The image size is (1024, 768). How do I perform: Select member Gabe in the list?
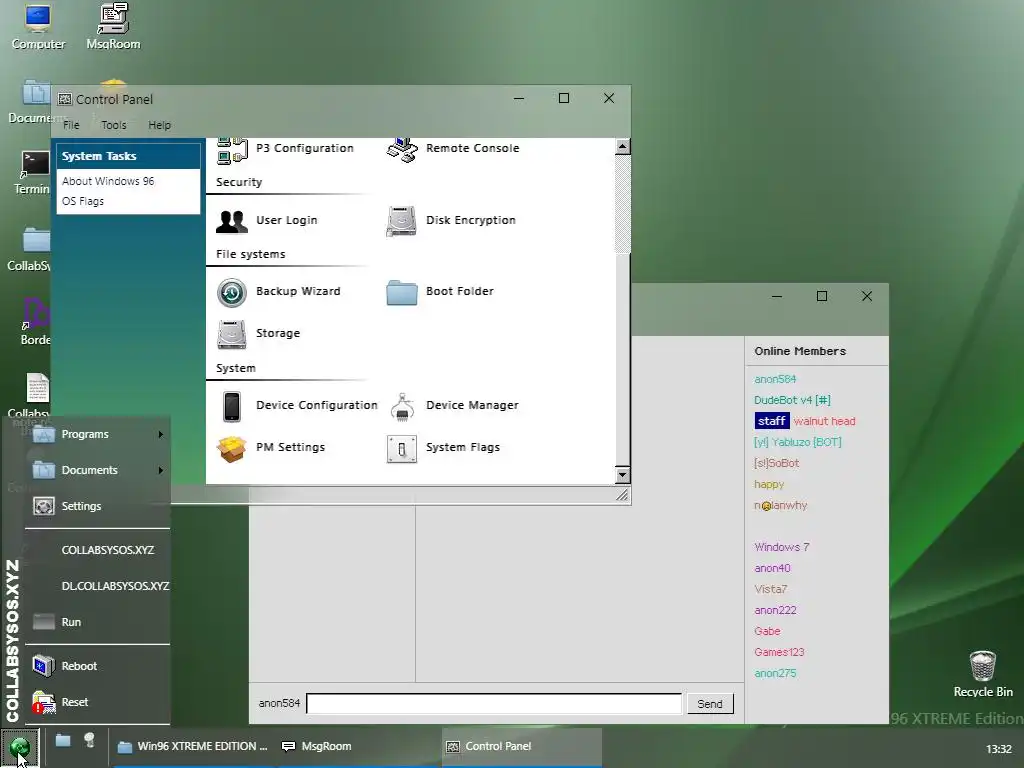point(767,632)
